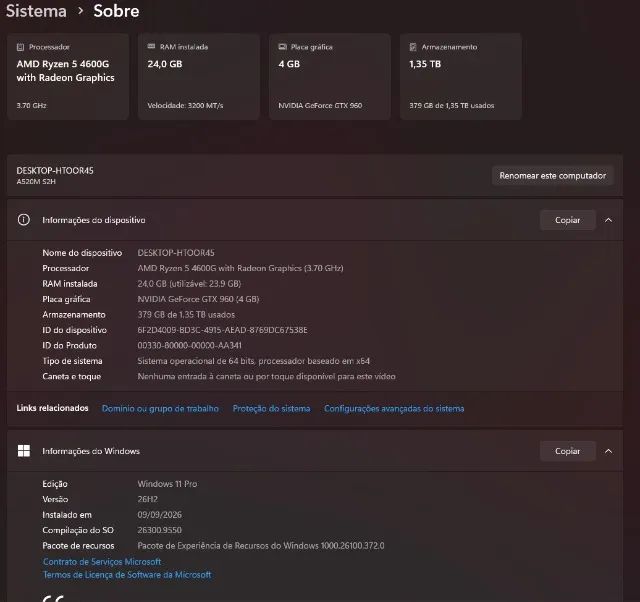This screenshot has width=640, height=602.
Task: Select the 26H2 version value
Action: click(147, 499)
